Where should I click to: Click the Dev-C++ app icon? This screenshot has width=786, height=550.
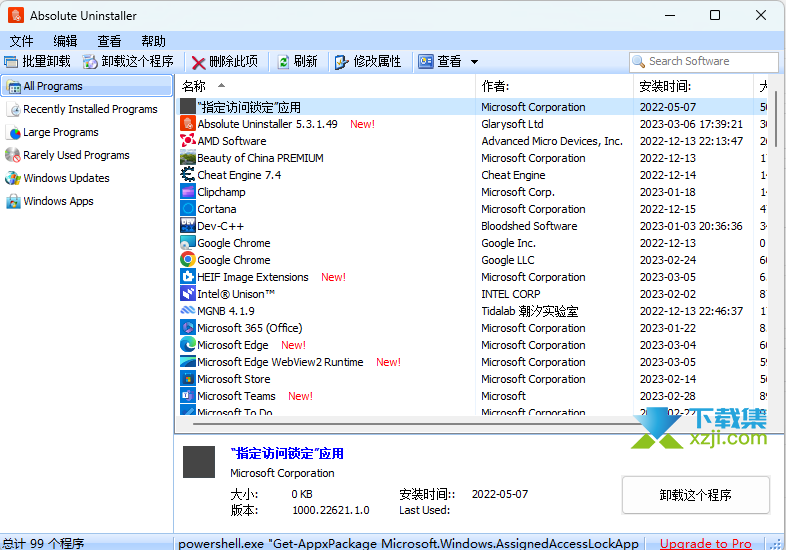(x=188, y=226)
